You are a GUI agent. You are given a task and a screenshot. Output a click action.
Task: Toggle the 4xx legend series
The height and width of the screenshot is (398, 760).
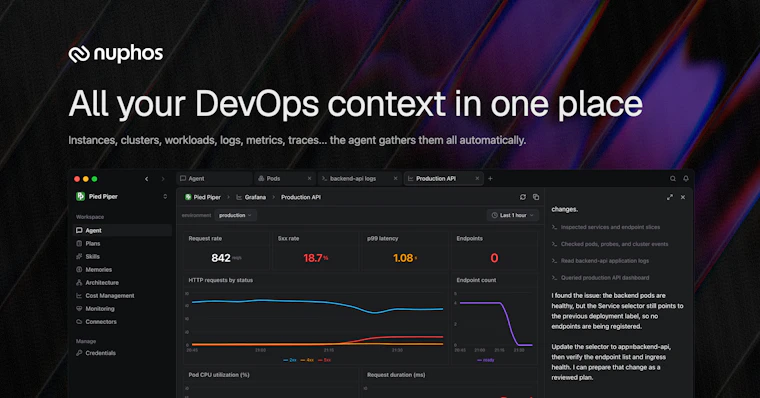click(x=307, y=360)
